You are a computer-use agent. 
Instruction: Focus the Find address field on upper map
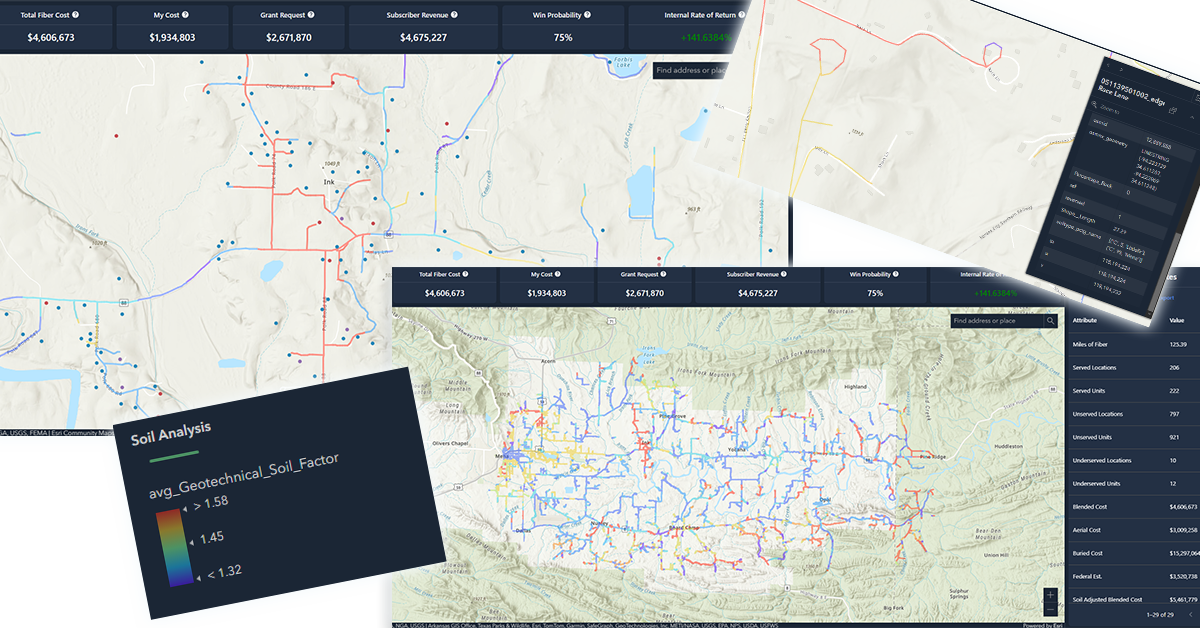click(690, 70)
